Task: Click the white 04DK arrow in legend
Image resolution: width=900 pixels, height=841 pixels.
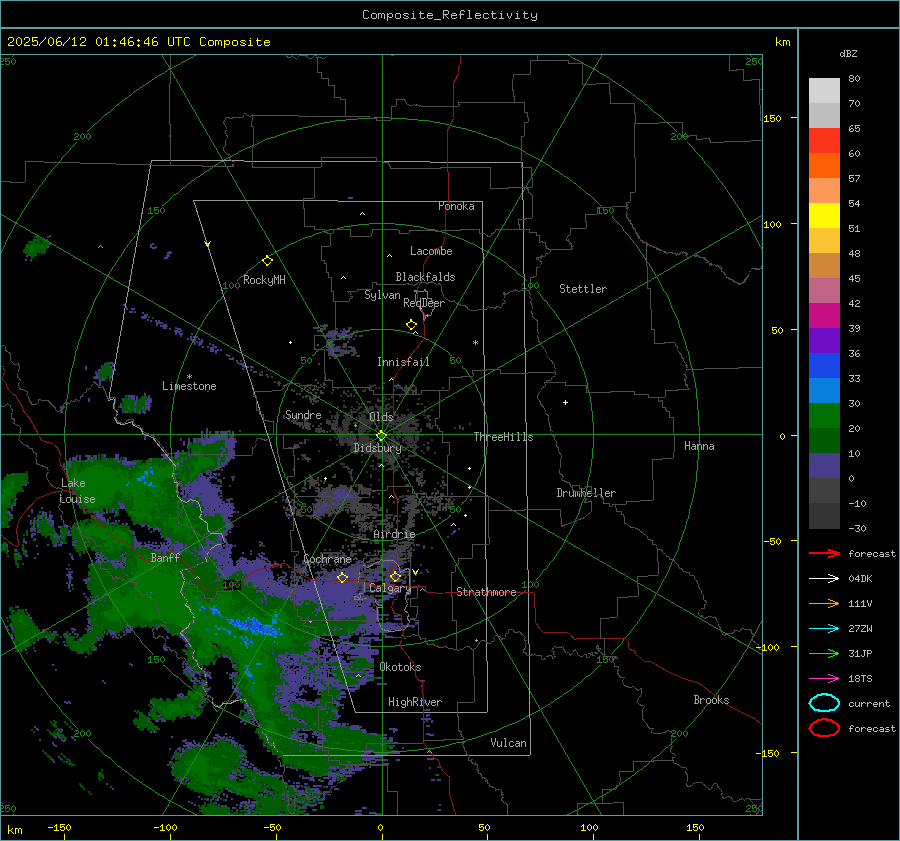Action: 824,579
